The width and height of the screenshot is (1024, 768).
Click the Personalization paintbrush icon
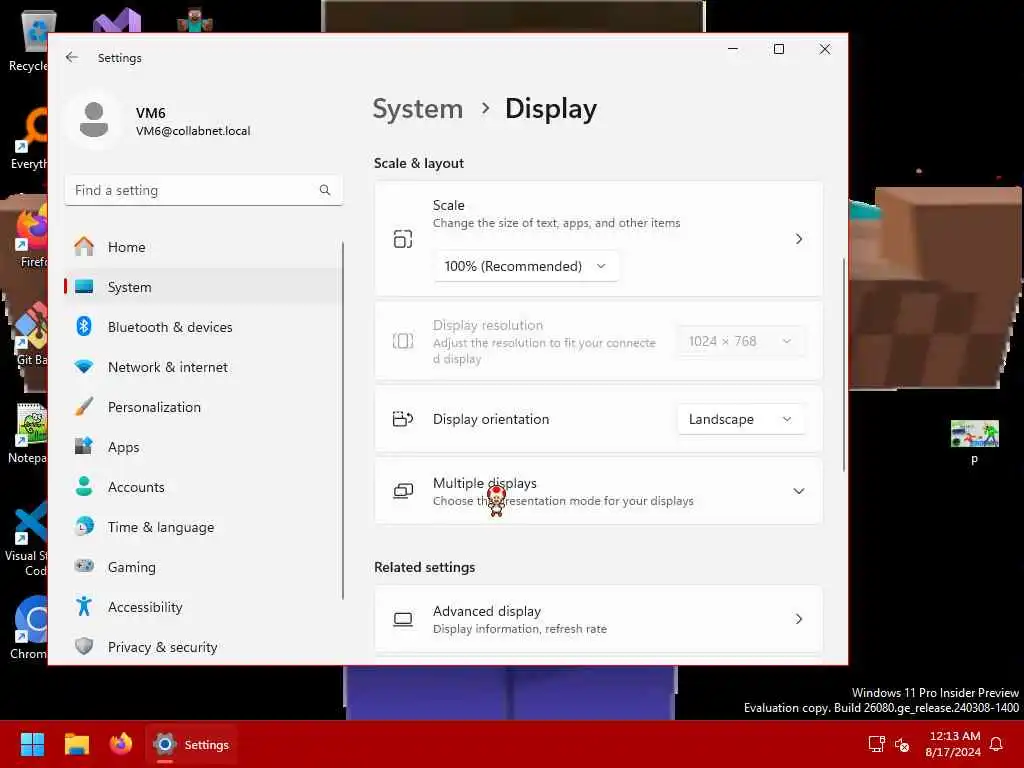[x=84, y=406]
